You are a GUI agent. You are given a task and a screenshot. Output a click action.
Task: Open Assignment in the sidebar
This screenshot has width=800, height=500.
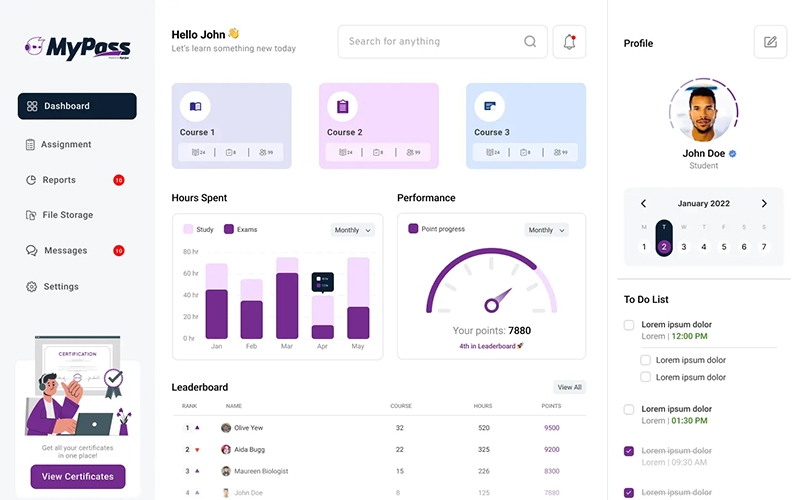66,145
